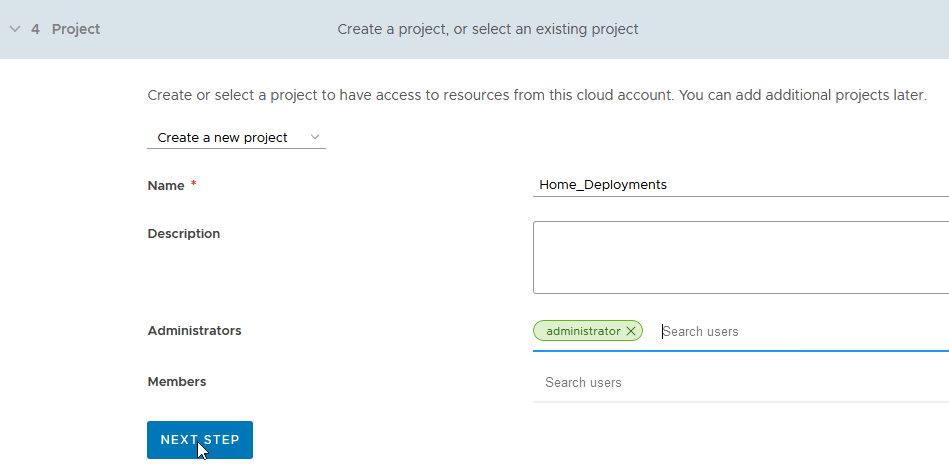Image resolution: width=949 pixels, height=467 pixels.
Task: Click the required asterisk next to Name
Action: coord(193,184)
